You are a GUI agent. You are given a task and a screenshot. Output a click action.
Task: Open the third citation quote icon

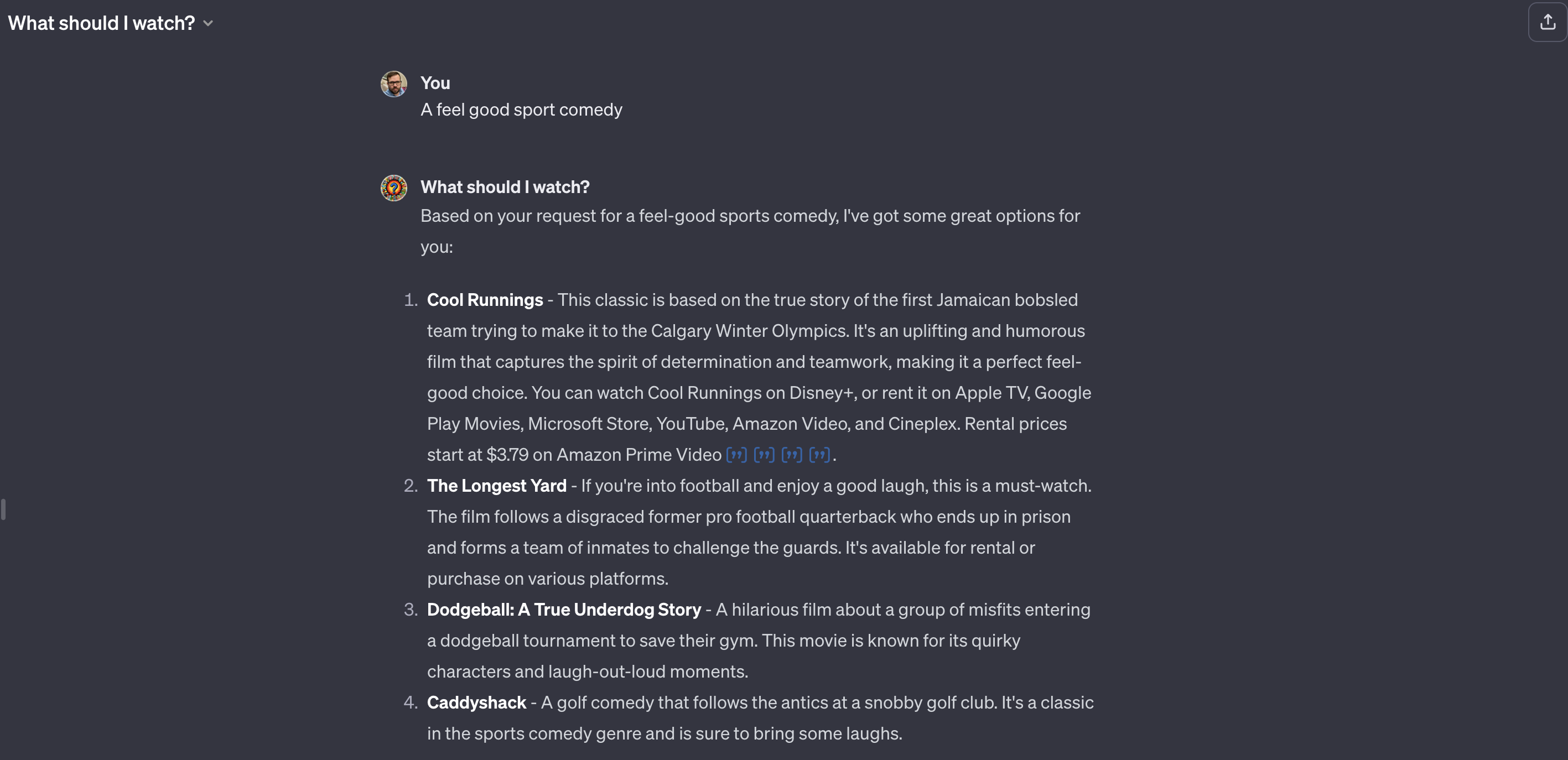791,455
